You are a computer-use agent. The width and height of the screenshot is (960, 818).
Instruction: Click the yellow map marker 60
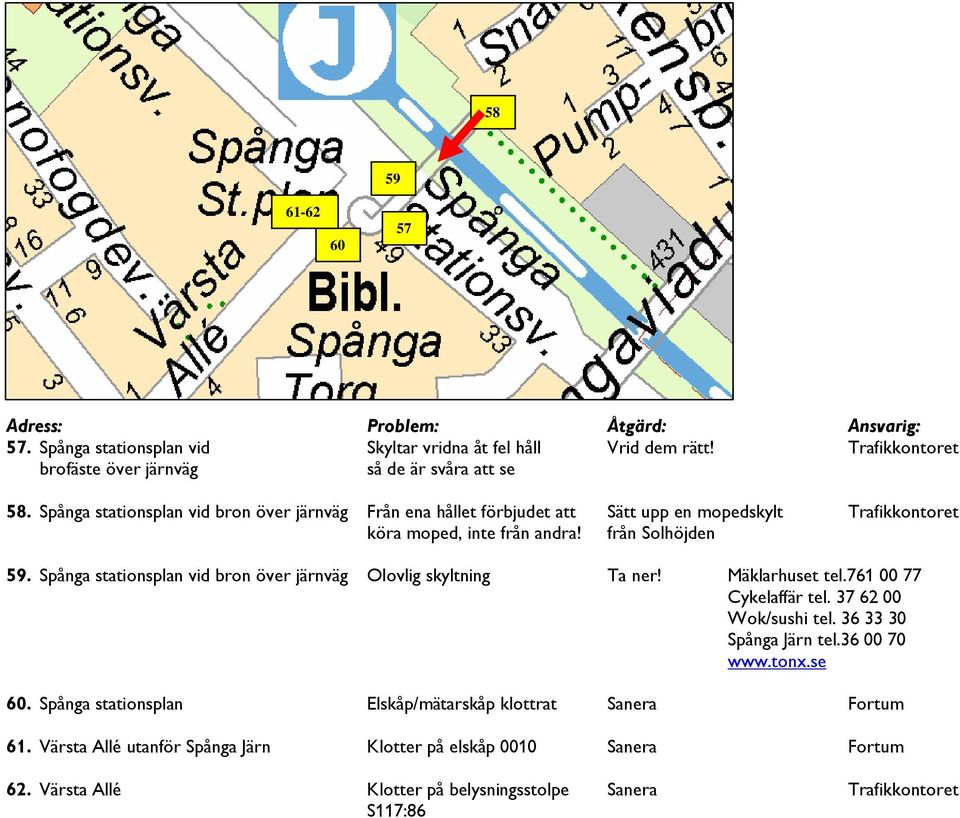(338, 245)
